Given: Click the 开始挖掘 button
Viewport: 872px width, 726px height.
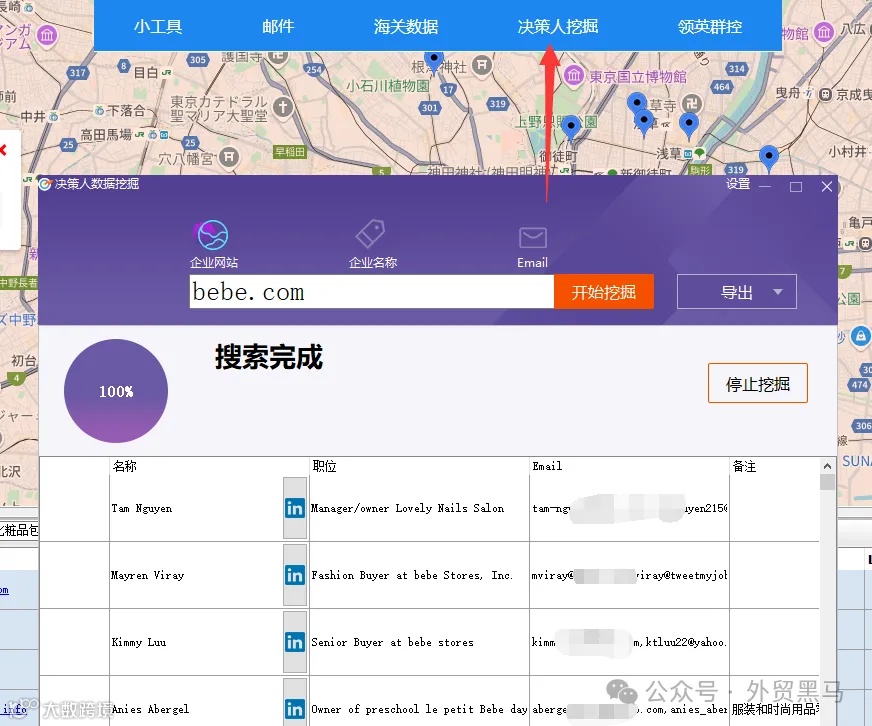Looking at the screenshot, I should pyautogui.click(x=604, y=292).
